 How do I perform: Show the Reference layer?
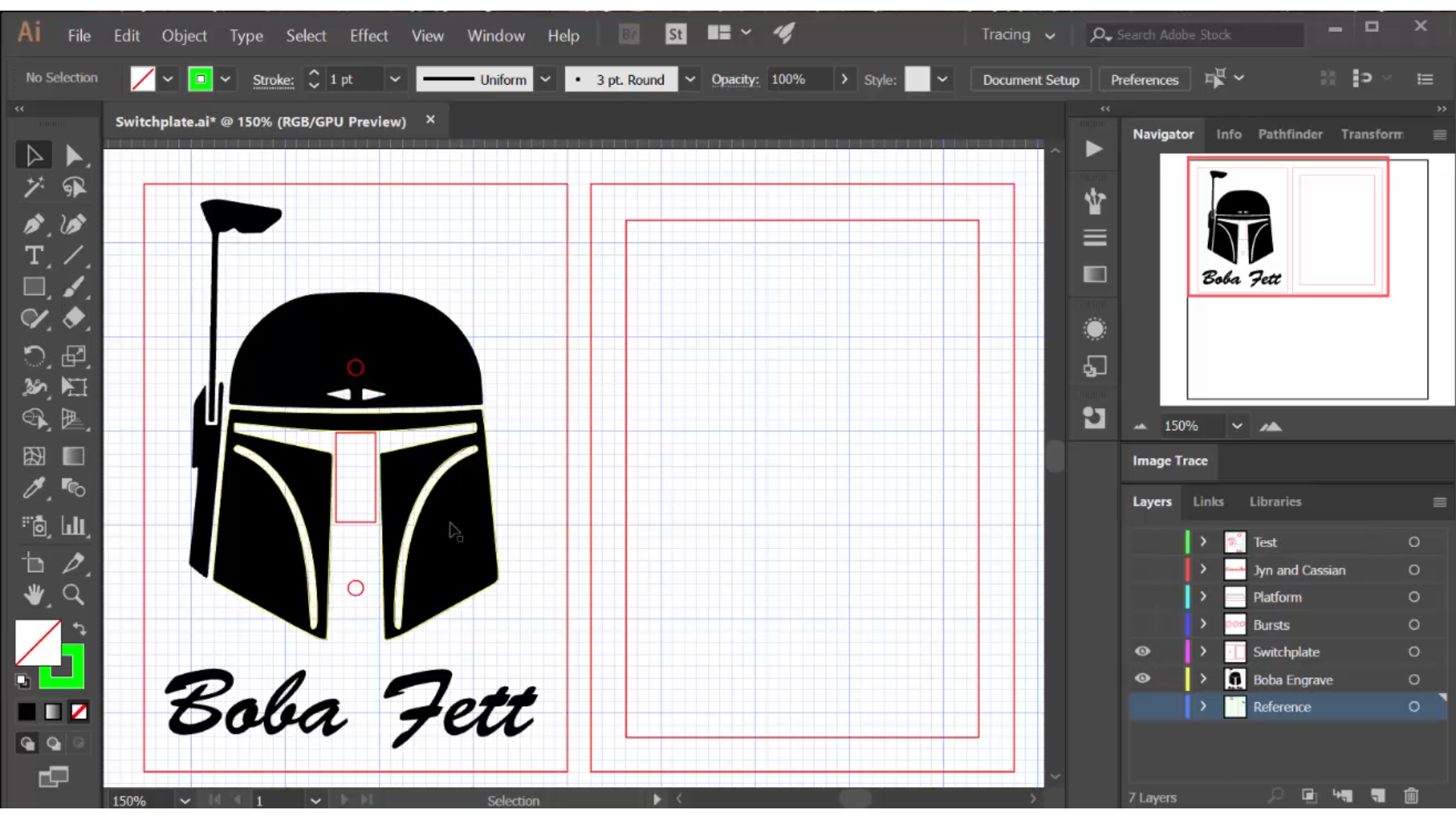click(1142, 707)
